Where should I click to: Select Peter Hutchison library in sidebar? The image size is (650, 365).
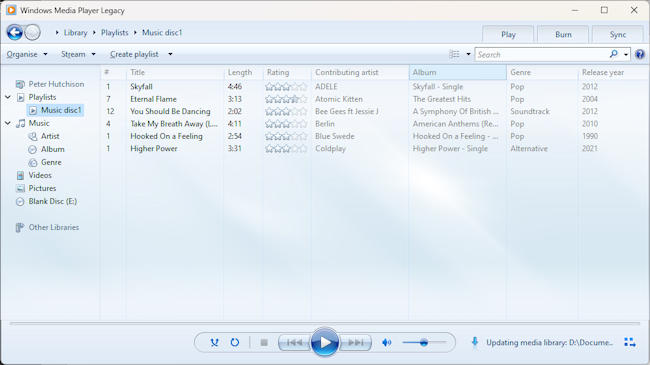coord(50,84)
